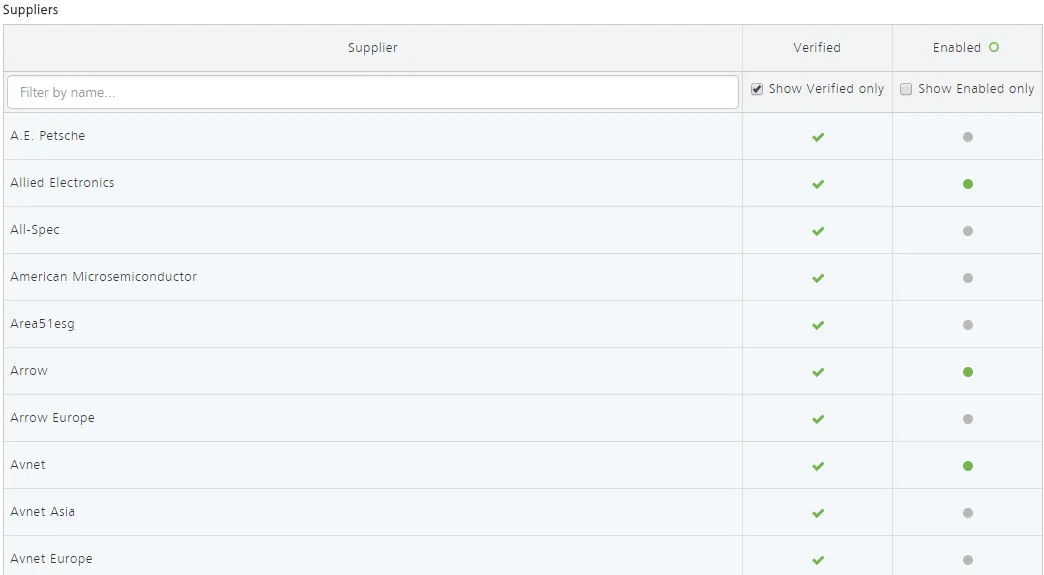Click the Supplier column header
This screenshot has height=575, width=1044.
[x=373, y=48]
